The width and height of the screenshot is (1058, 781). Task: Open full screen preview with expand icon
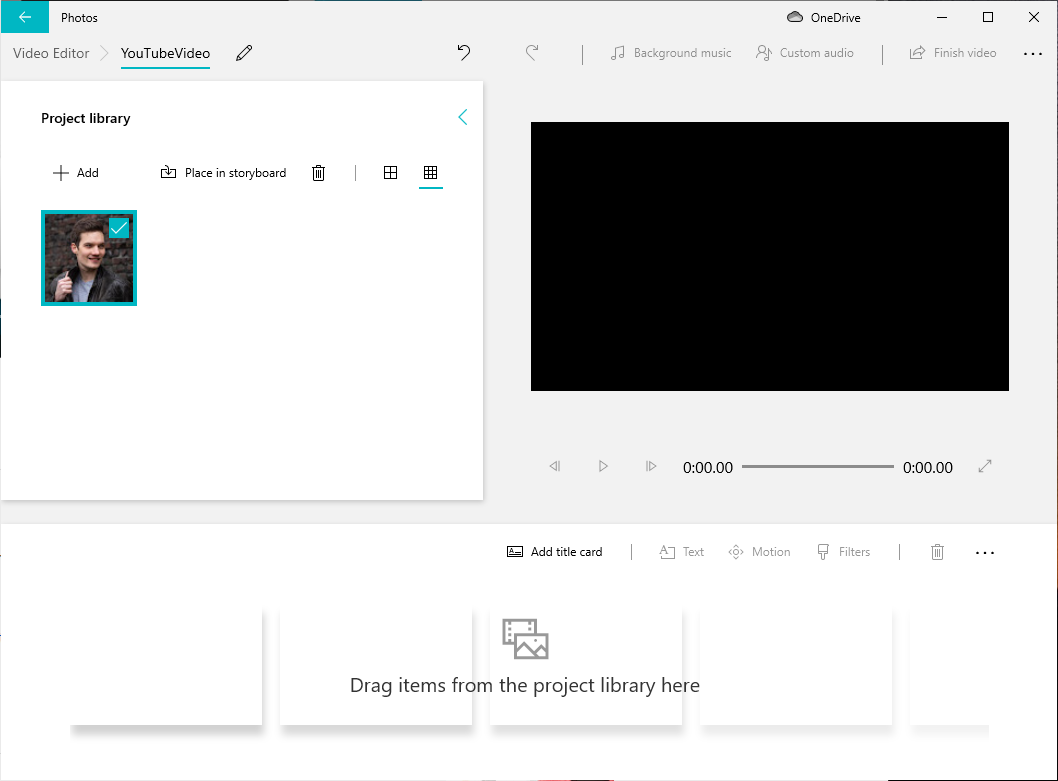pyautogui.click(x=985, y=466)
